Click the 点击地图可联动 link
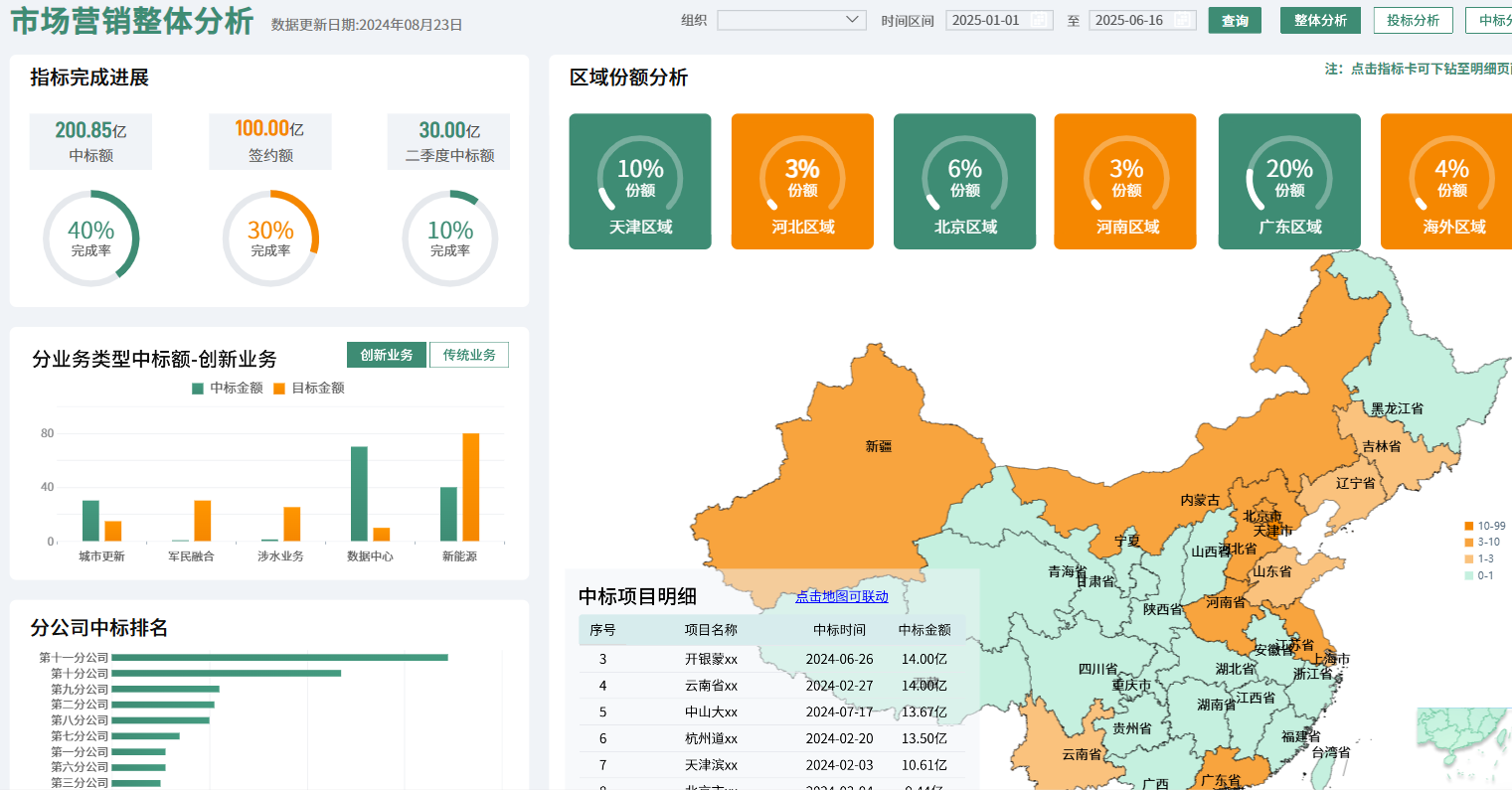The height and width of the screenshot is (790, 1512). coord(841,596)
